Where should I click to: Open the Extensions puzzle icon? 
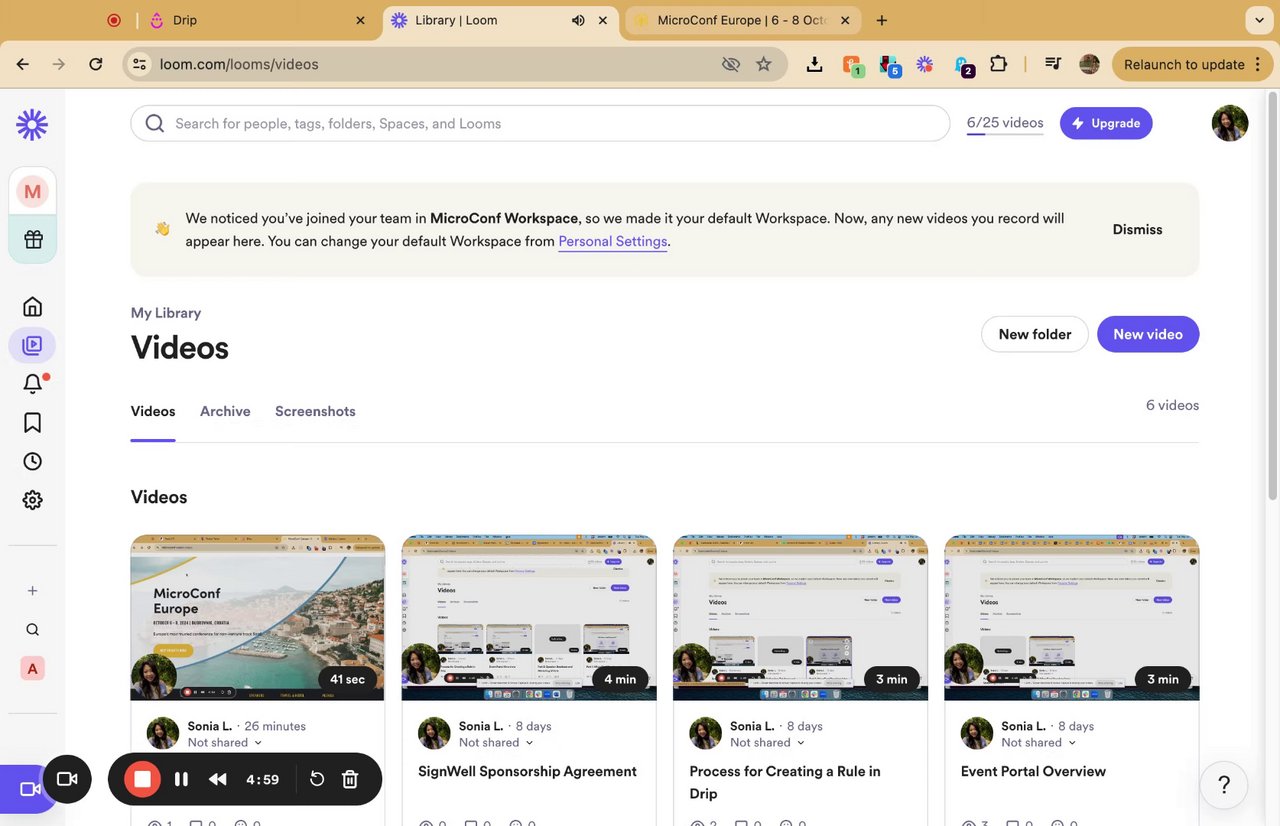998,64
